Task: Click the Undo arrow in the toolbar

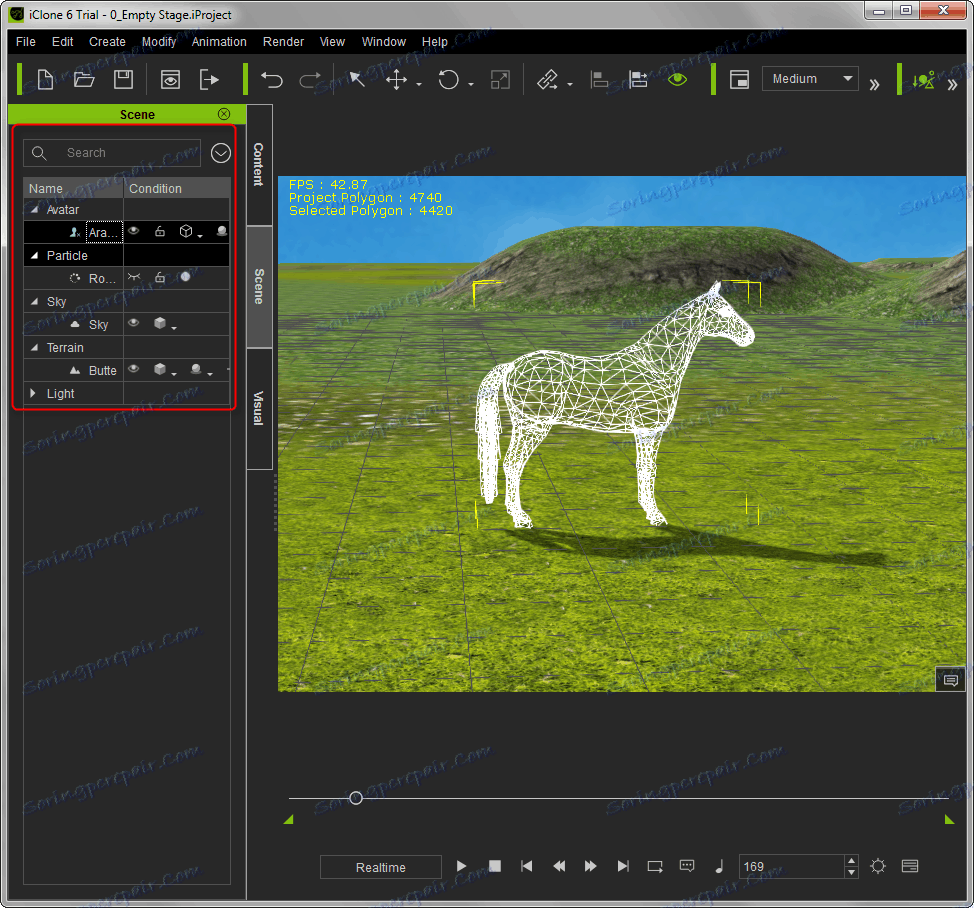Action: click(271, 80)
